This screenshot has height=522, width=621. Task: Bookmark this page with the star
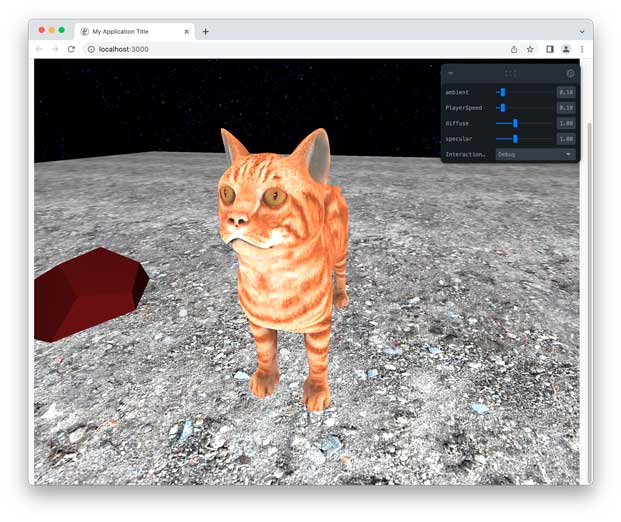coord(530,49)
